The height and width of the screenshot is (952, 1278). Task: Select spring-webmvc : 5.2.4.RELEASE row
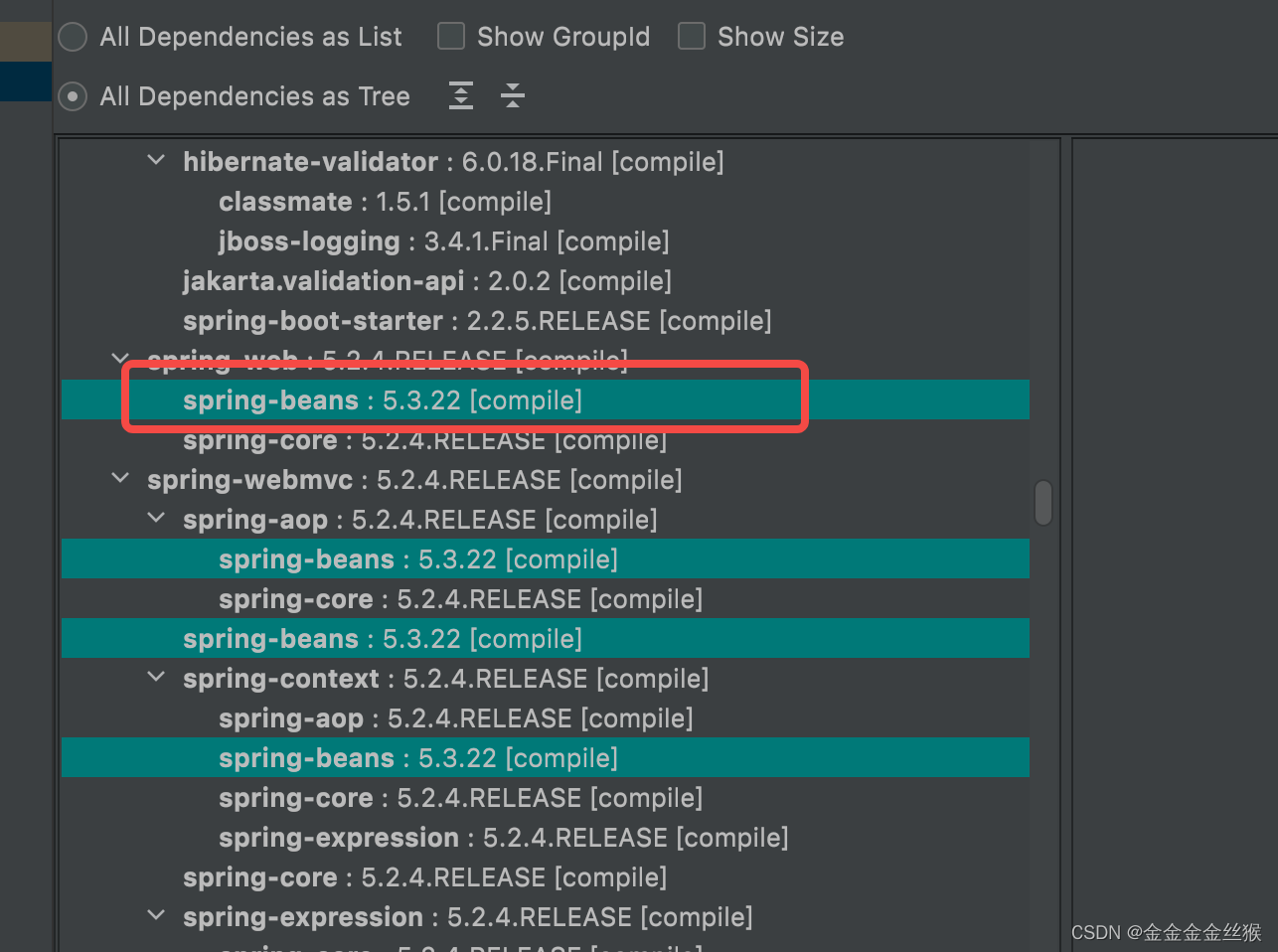(545, 480)
